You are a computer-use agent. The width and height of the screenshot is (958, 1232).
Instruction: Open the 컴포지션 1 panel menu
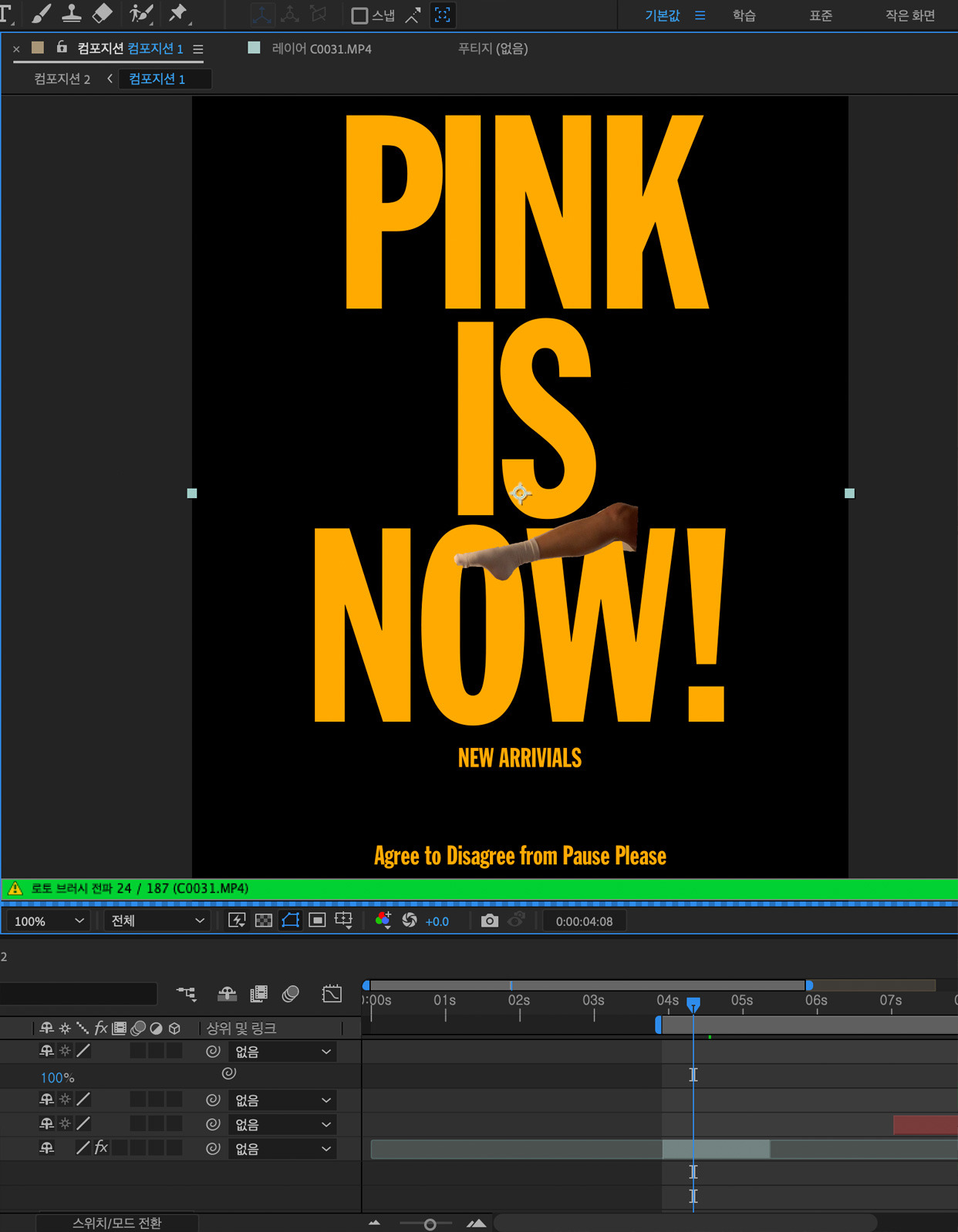pos(198,49)
